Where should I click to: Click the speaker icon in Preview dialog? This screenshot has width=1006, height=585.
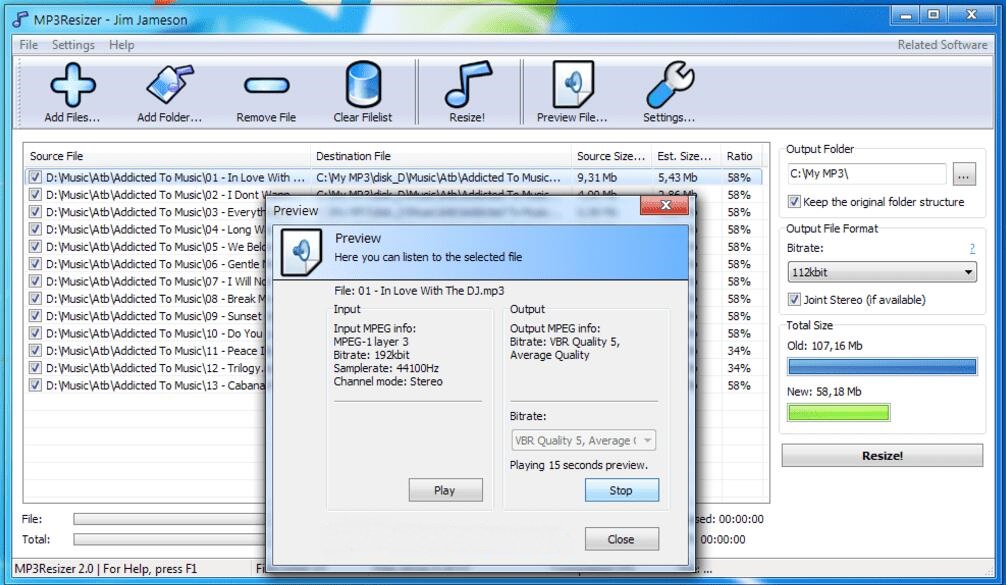(301, 251)
